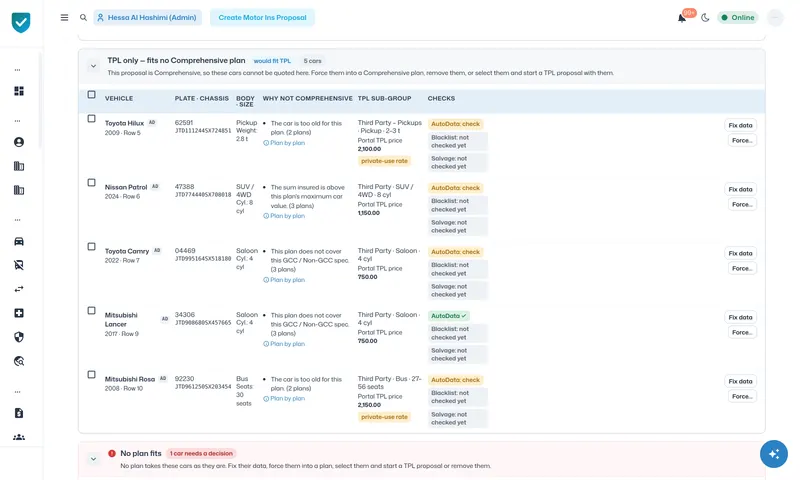
Task: Click Force button for Mitsubishi Rosa
Action: (x=742, y=396)
